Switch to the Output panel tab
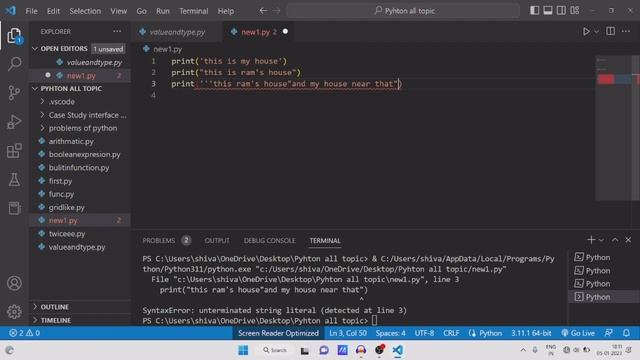Viewport: 640px width, 360px height. pyautogui.click(x=217, y=241)
